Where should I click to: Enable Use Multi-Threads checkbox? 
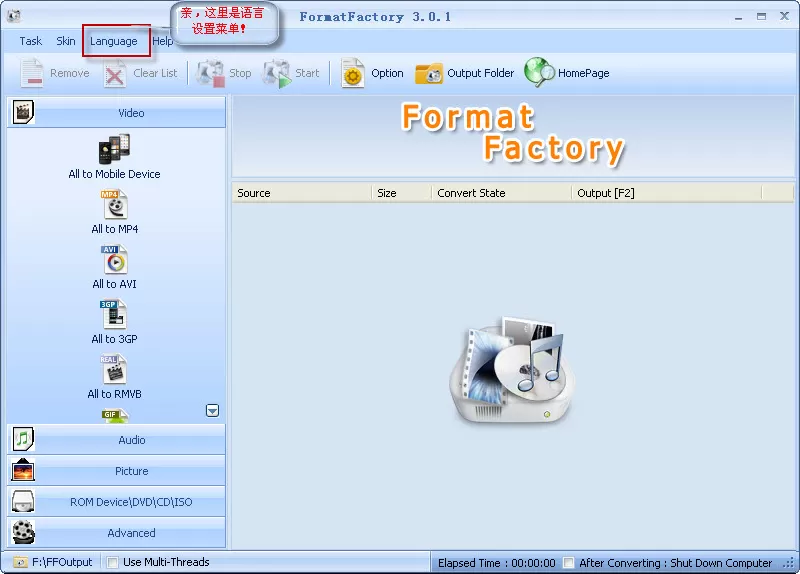[x=113, y=562]
